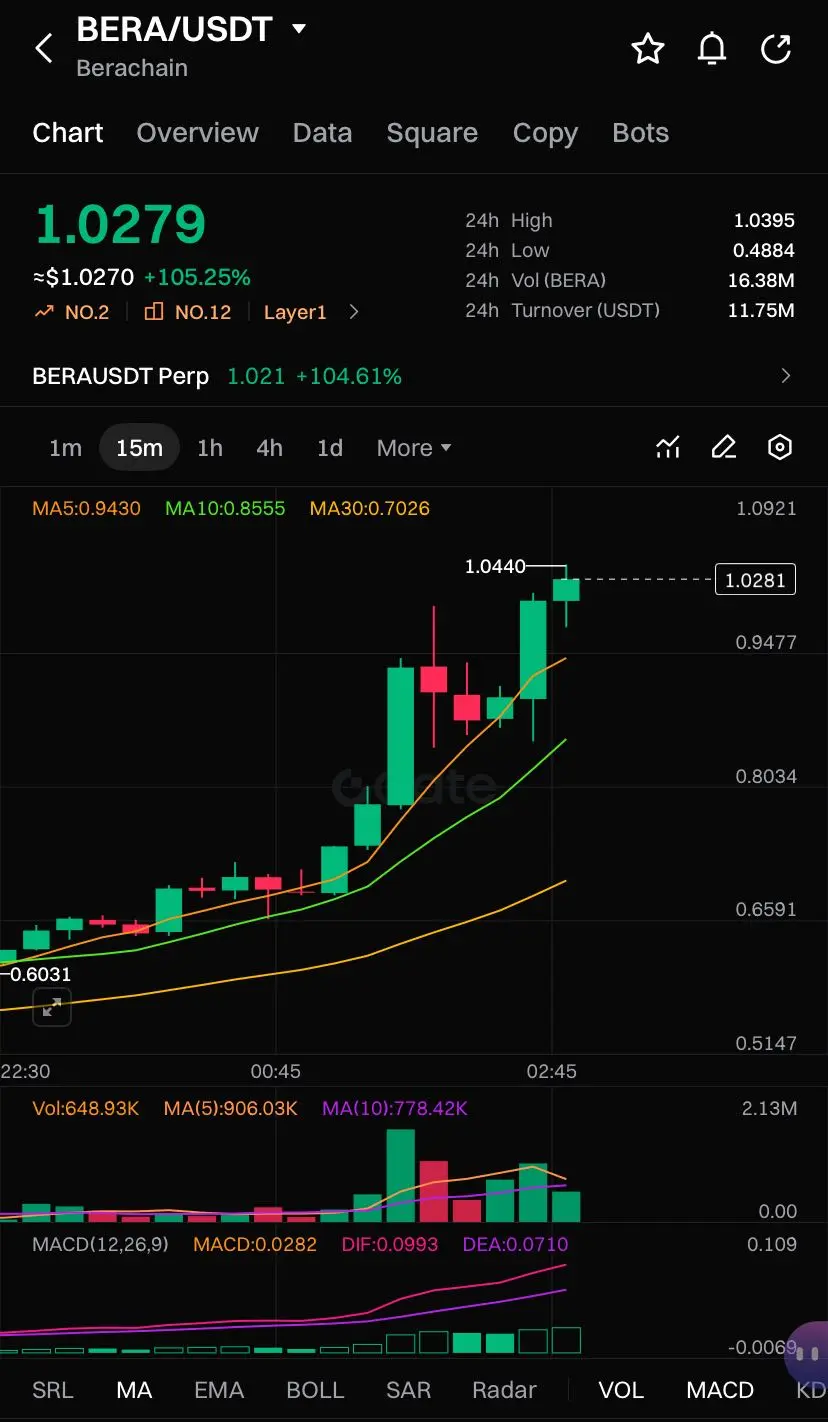This screenshot has width=828, height=1422.
Task: Select the 1h timeframe
Action: pos(210,448)
